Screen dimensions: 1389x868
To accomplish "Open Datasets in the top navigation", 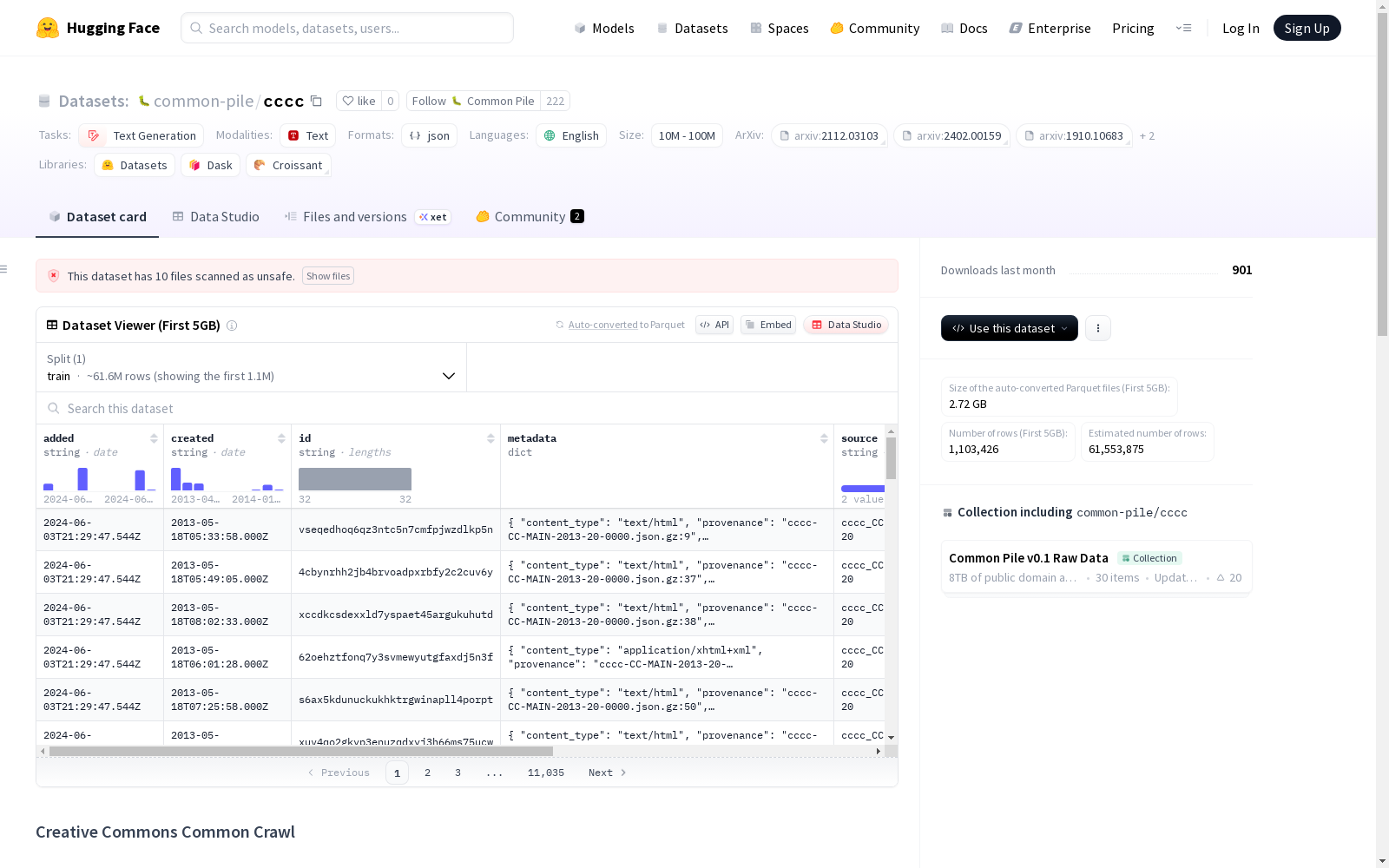I will pyautogui.click(x=692, y=28).
